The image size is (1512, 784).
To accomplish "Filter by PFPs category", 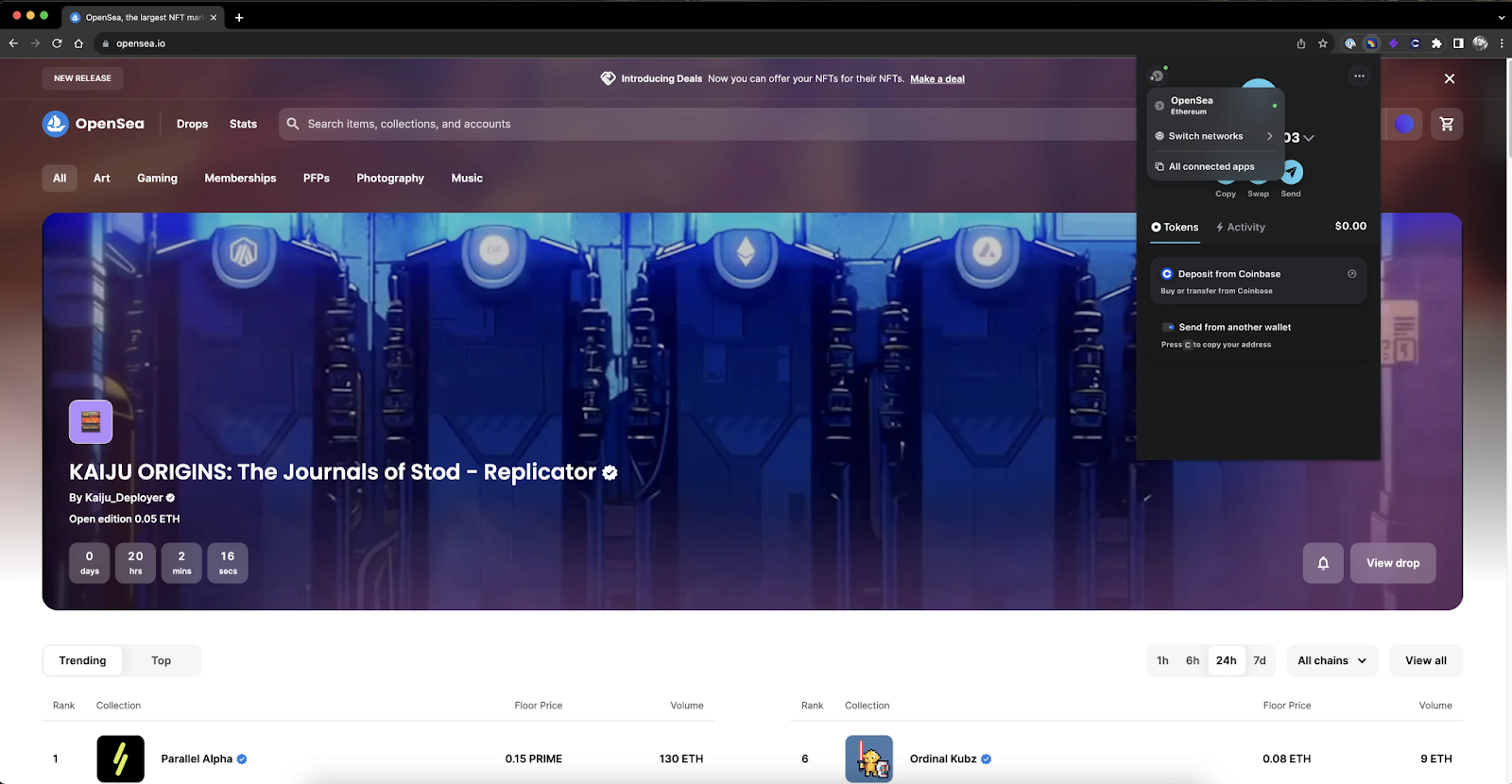I will [x=317, y=178].
